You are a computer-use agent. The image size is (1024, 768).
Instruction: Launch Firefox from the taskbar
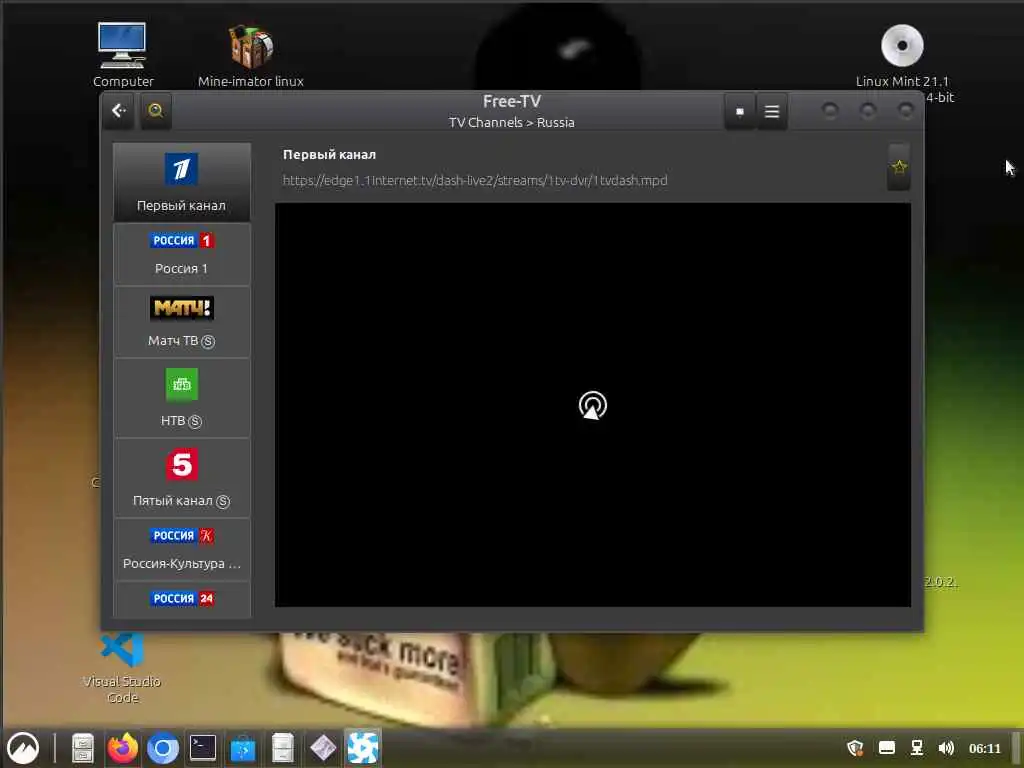tap(123, 748)
